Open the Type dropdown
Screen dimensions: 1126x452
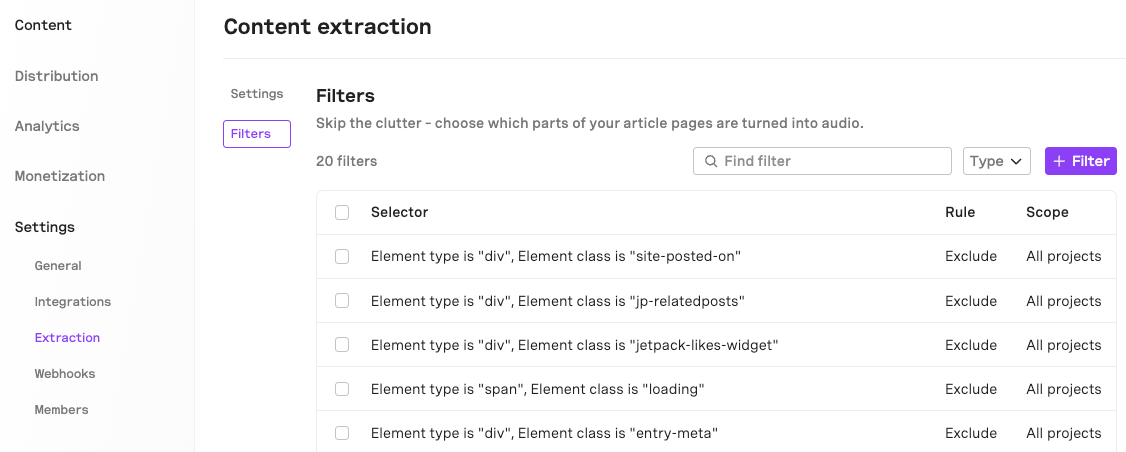point(996,161)
